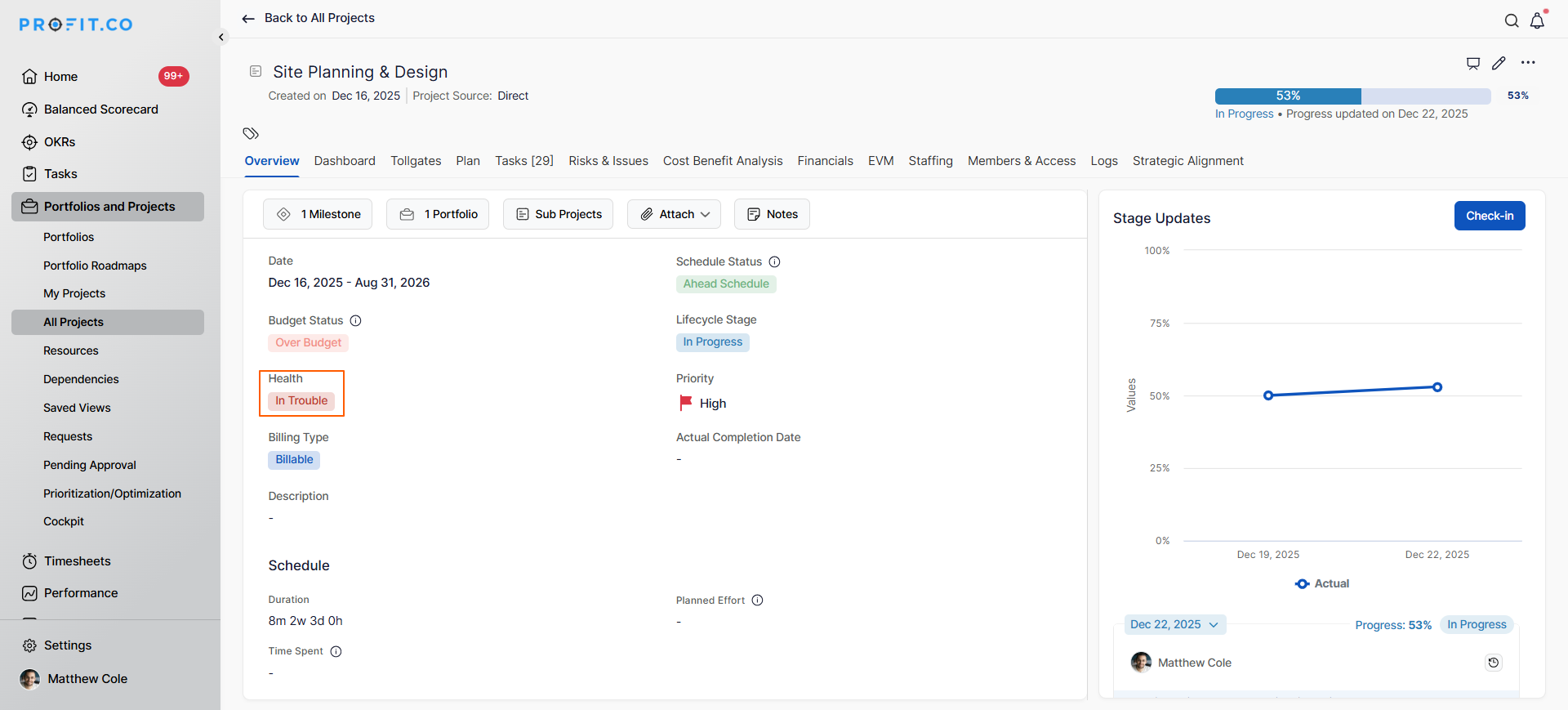Screen dimensions: 1568x710
Task: Show Budget Status info tooltip icon
Action: [355, 321]
